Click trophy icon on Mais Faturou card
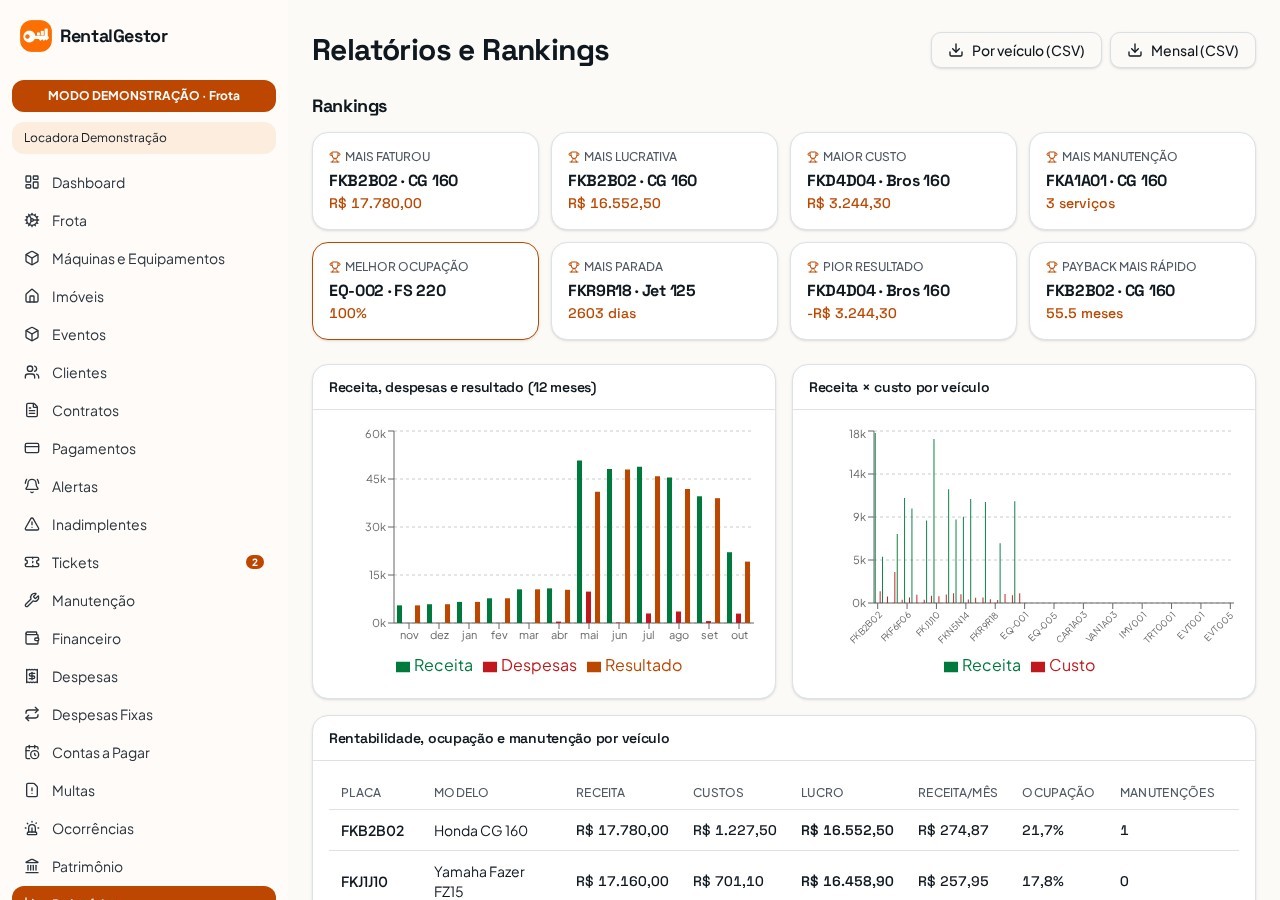This screenshot has height=900, width=1280. point(335,157)
